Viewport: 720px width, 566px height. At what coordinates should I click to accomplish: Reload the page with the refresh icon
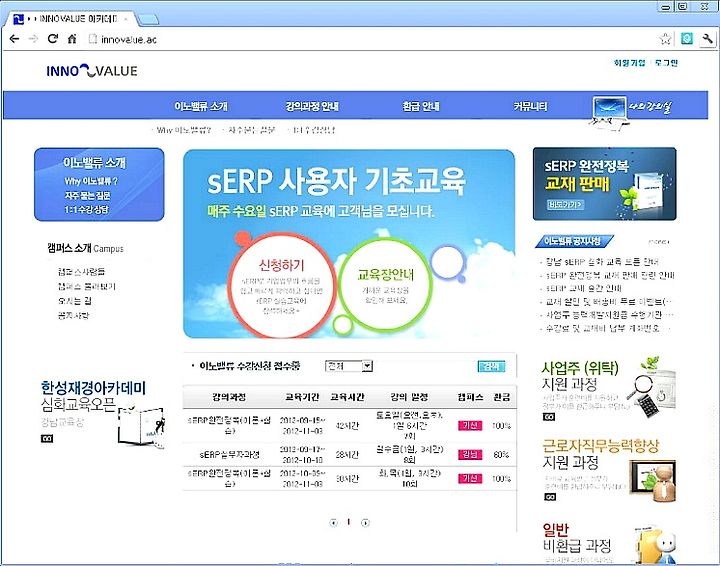(x=53, y=39)
